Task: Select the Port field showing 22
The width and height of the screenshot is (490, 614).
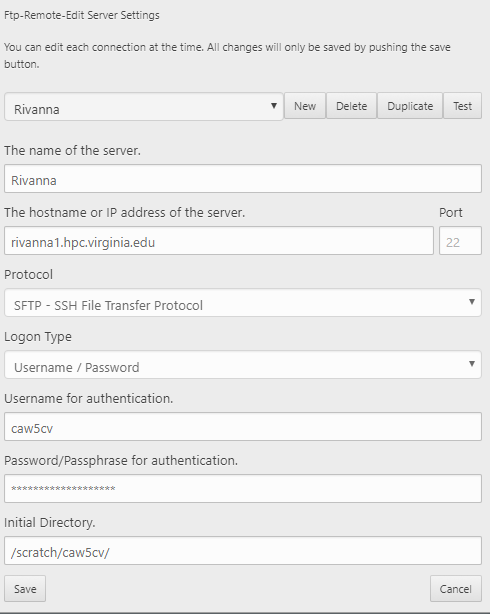Action: pyautogui.click(x=460, y=240)
